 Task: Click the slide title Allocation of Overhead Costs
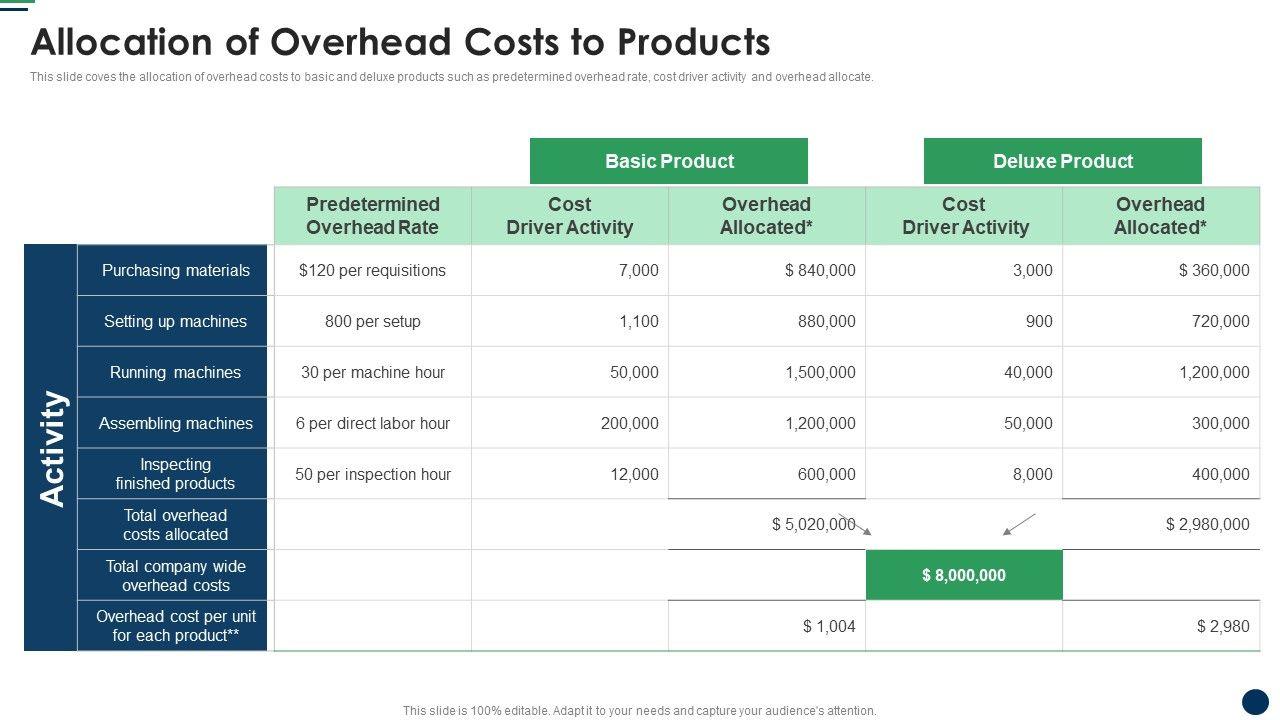(x=400, y=42)
